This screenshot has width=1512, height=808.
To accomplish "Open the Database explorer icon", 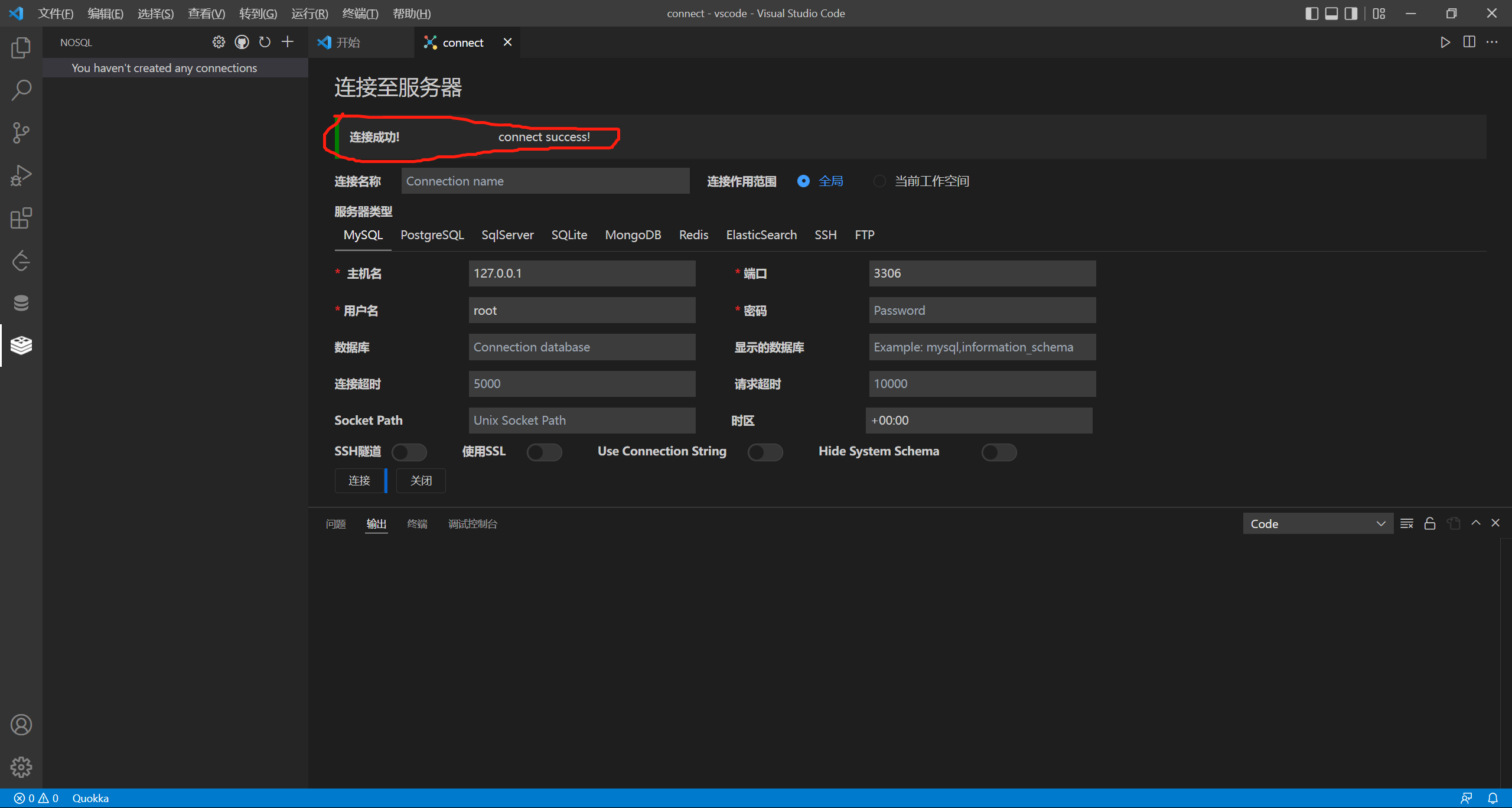I will click(x=21, y=303).
